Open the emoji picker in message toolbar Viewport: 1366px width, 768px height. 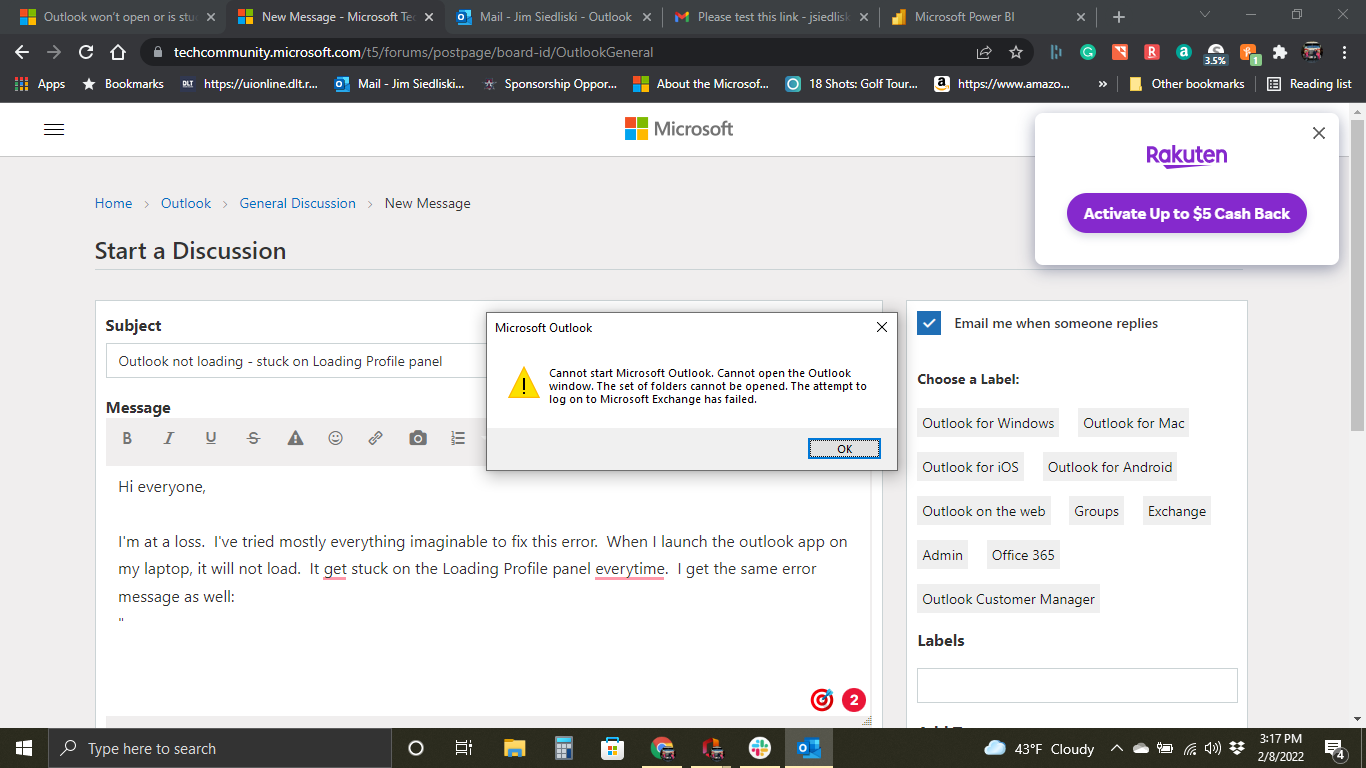pyautogui.click(x=336, y=438)
